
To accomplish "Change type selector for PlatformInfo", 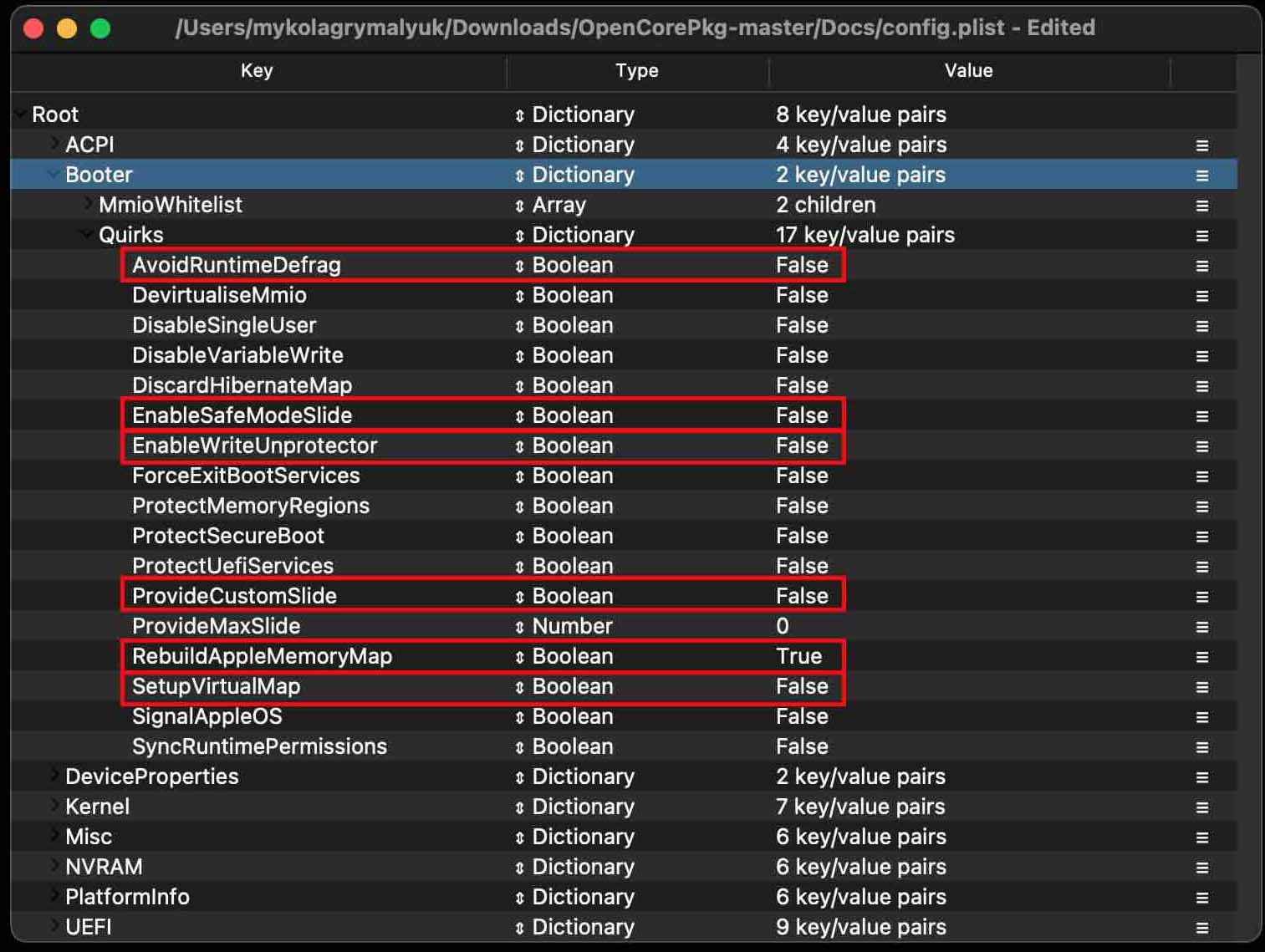I will (x=519, y=898).
